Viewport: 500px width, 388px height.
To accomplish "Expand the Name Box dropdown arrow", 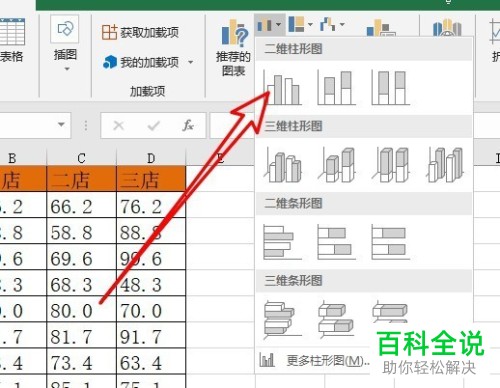I will [61, 125].
